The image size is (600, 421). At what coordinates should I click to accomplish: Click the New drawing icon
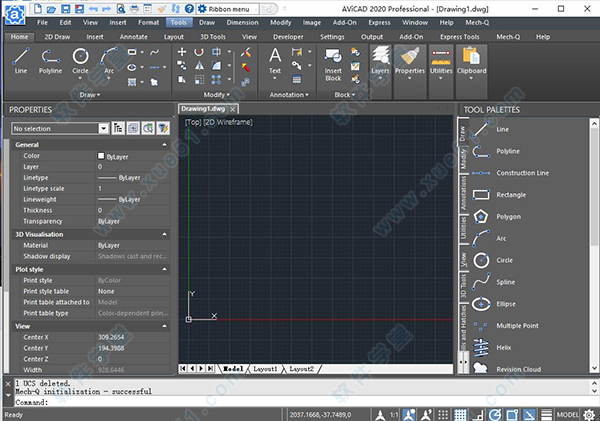[38, 8]
